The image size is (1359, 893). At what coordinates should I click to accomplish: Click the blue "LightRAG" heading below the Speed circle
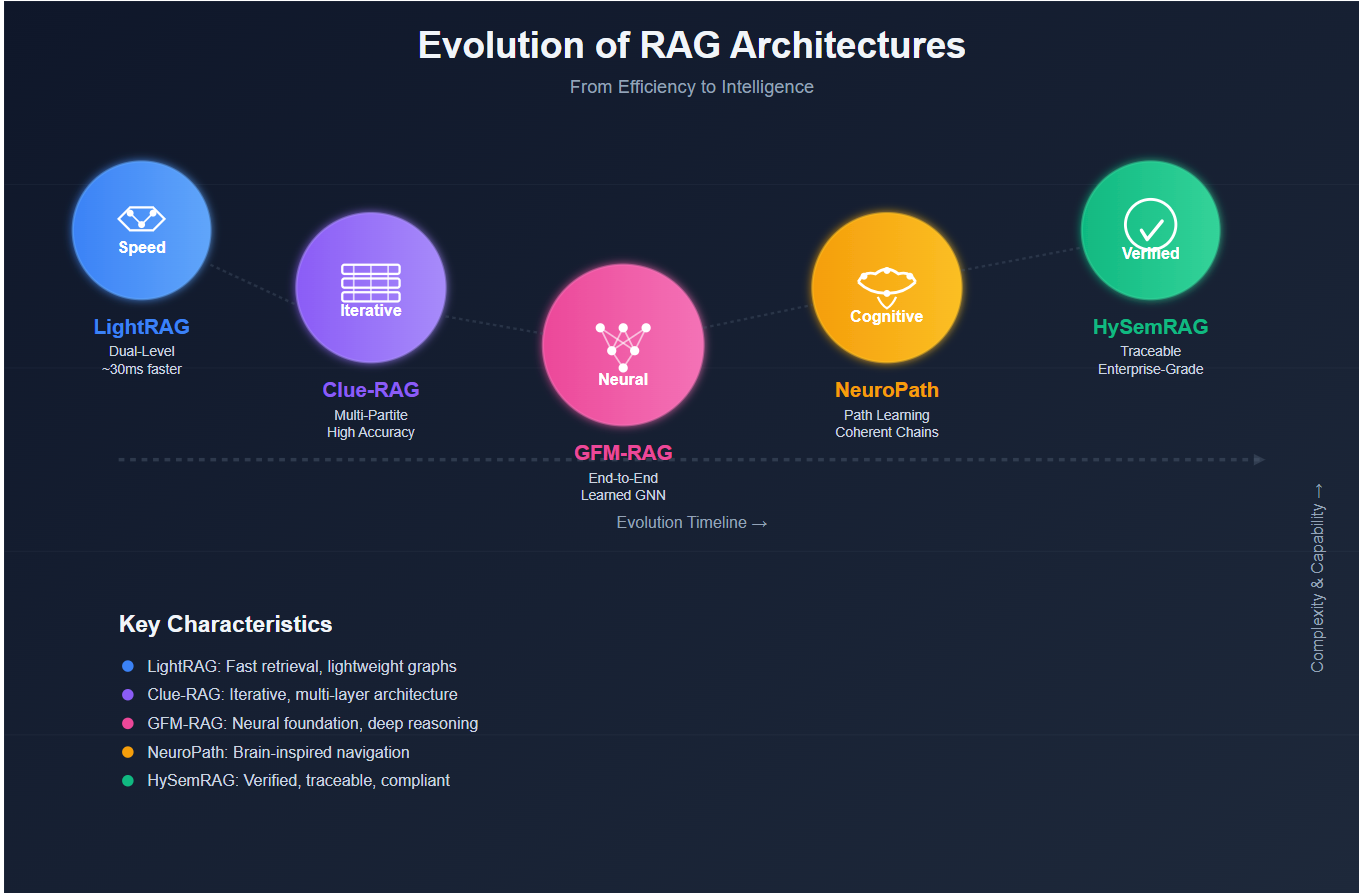tap(141, 327)
